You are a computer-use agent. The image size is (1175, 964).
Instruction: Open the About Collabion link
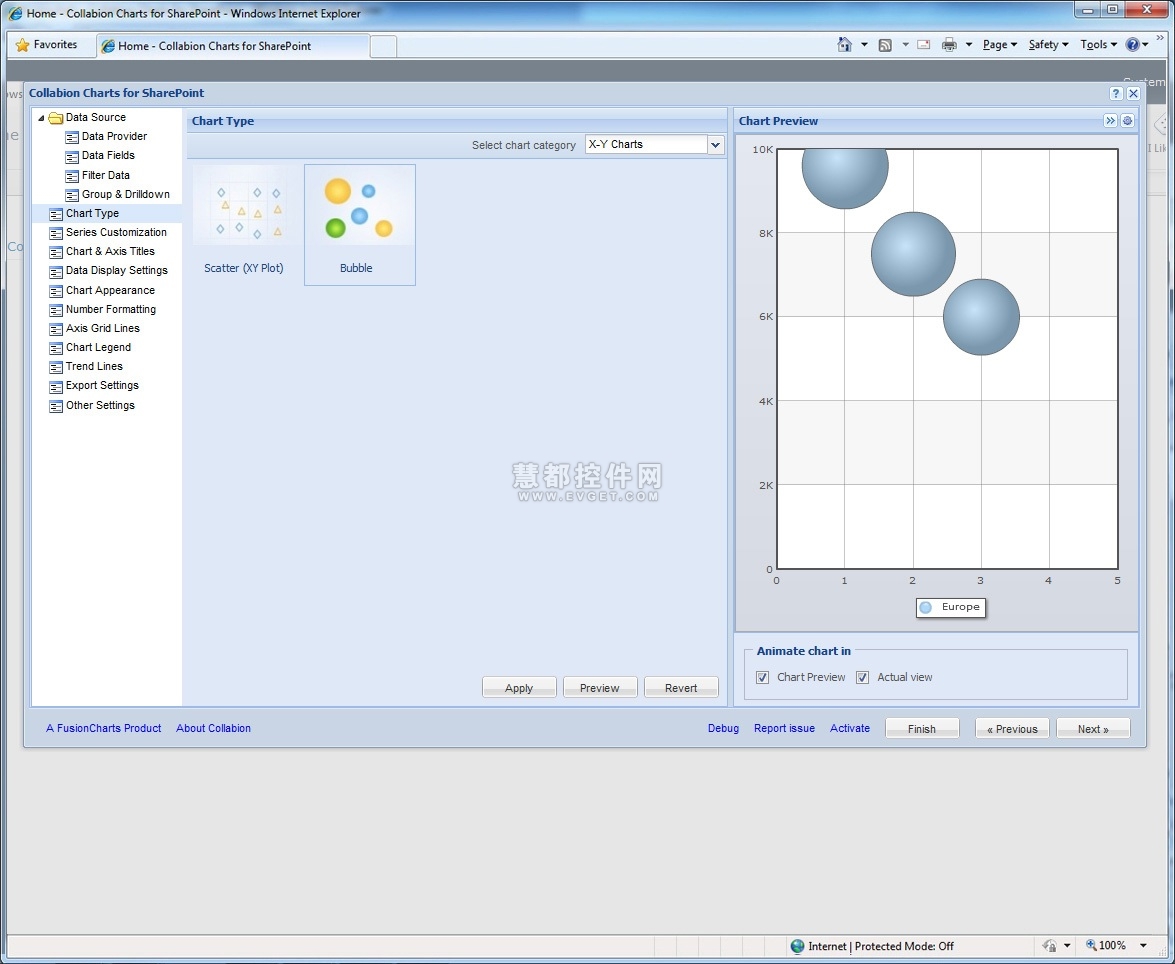(214, 729)
